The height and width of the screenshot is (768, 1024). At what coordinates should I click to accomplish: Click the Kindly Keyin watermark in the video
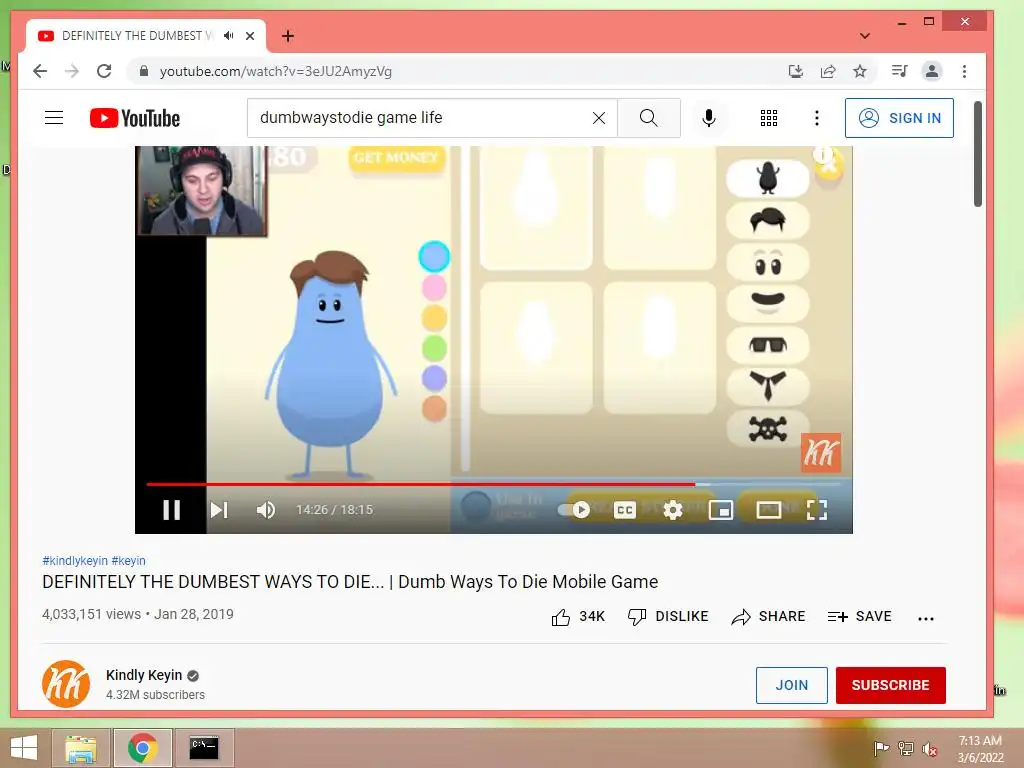coord(821,453)
